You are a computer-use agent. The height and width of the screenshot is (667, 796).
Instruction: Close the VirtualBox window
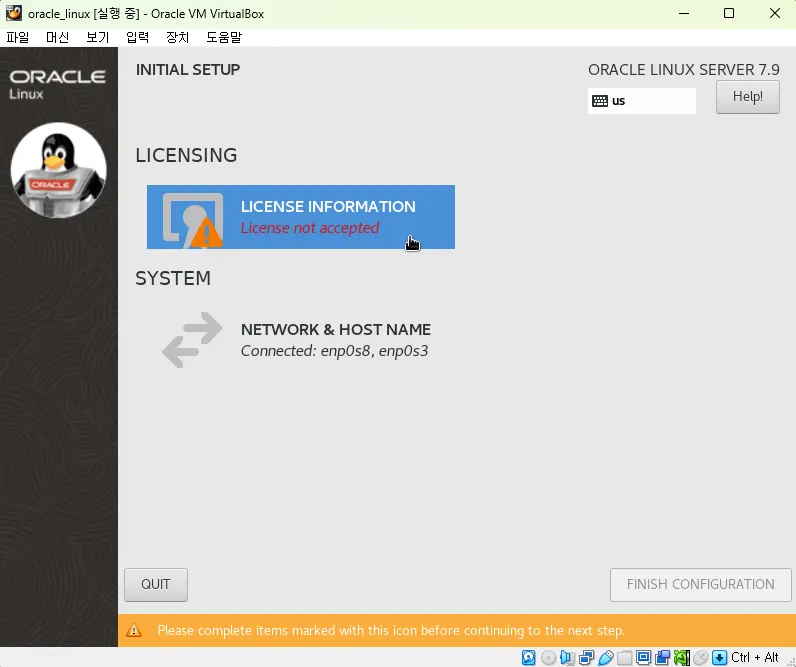tap(775, 13)
